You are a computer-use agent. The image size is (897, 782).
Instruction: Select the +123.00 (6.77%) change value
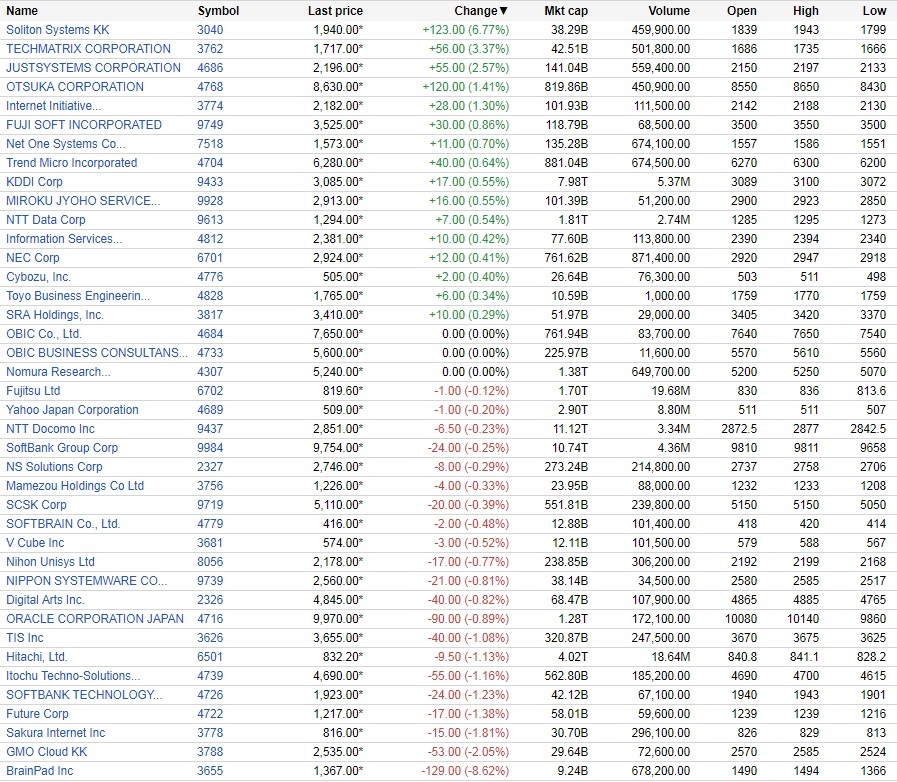pyautogui.click(x=466, y=30)
